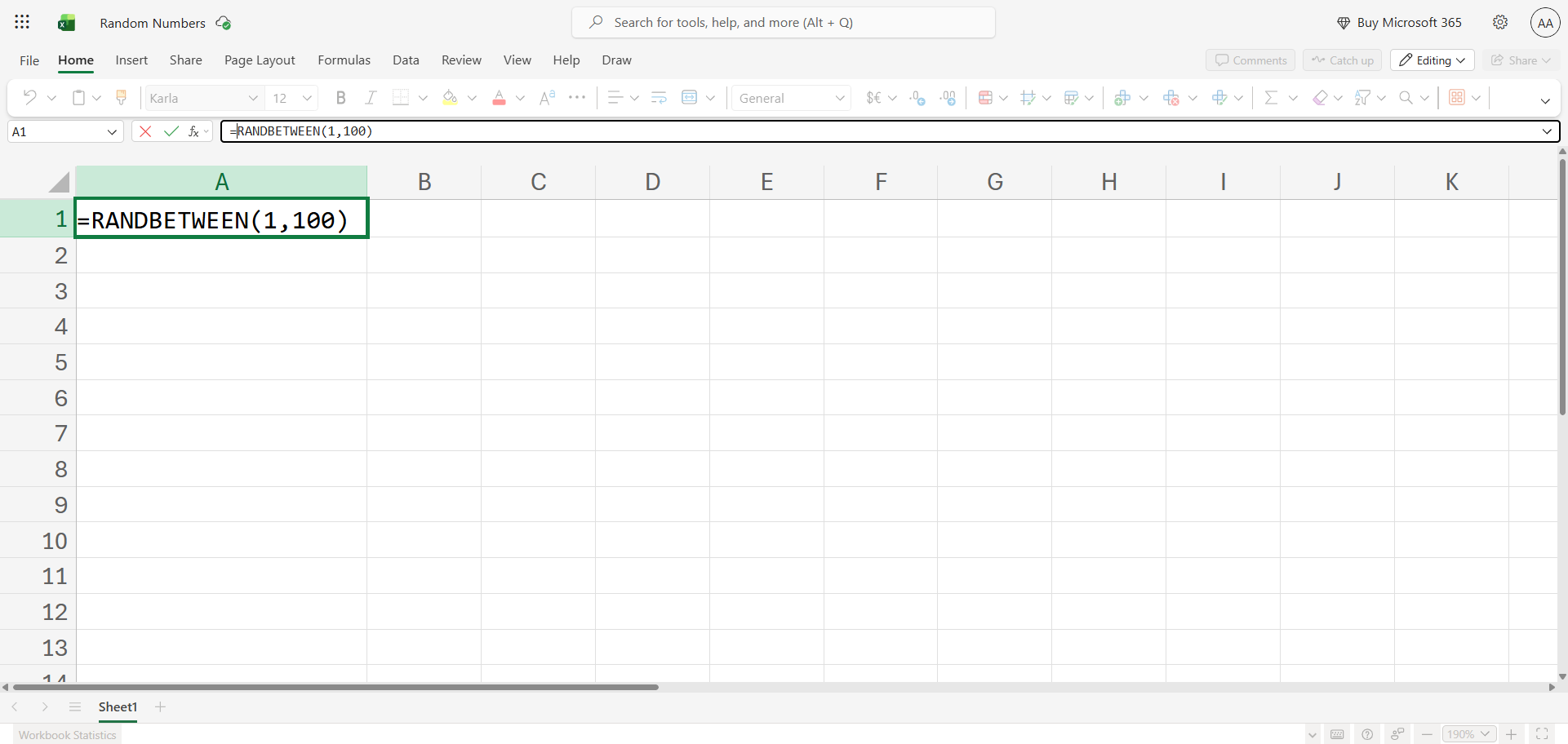Click Merge cells icon
Image resolution: width=1568 pixels, height=744 pixels.
point(690,98)
